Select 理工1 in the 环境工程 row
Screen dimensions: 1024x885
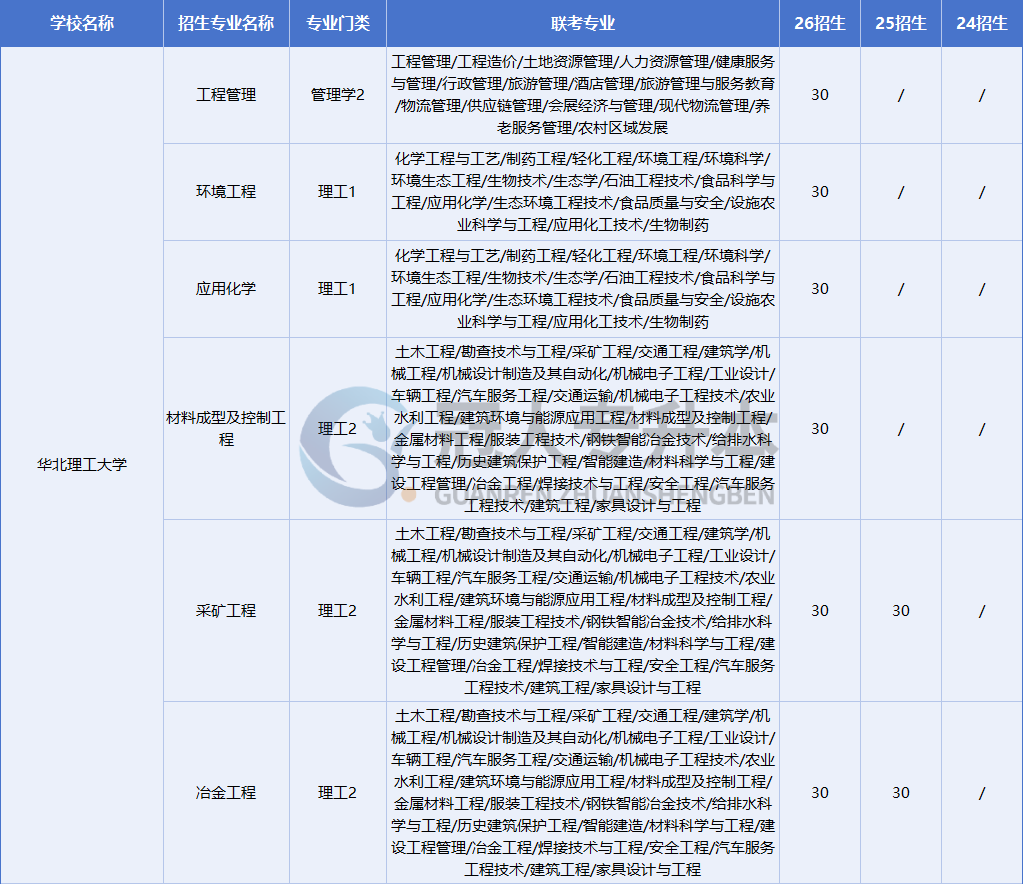338,192
